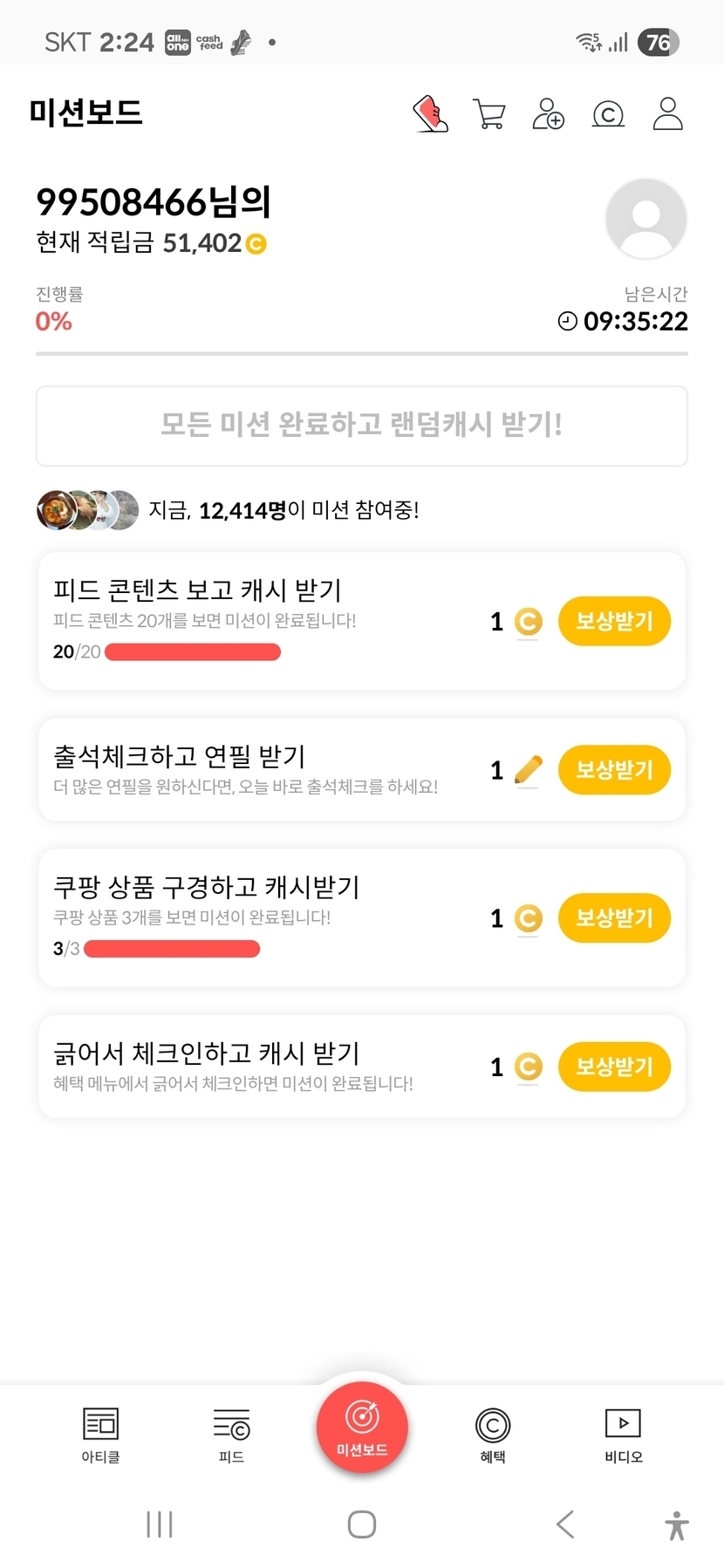This screenshot has width=724, height=1568.
Task: Switch to the 아티클 tab
Action: click(100, 1435)
